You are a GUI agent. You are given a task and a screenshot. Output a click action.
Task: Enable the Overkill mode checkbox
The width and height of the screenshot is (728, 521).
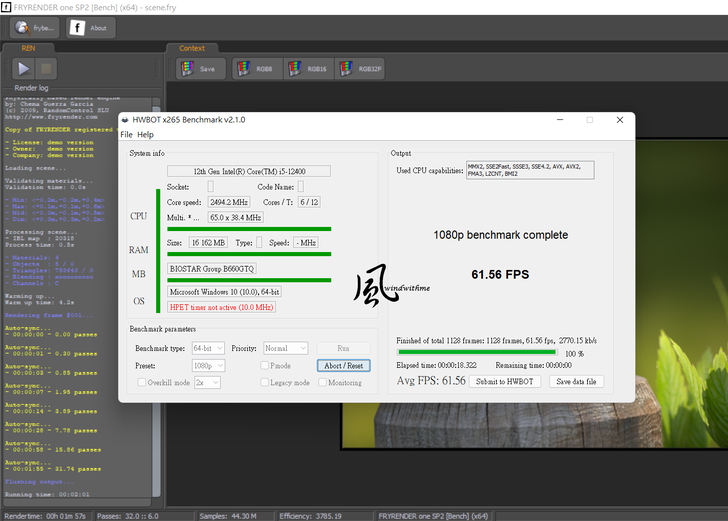coord(141,383)
